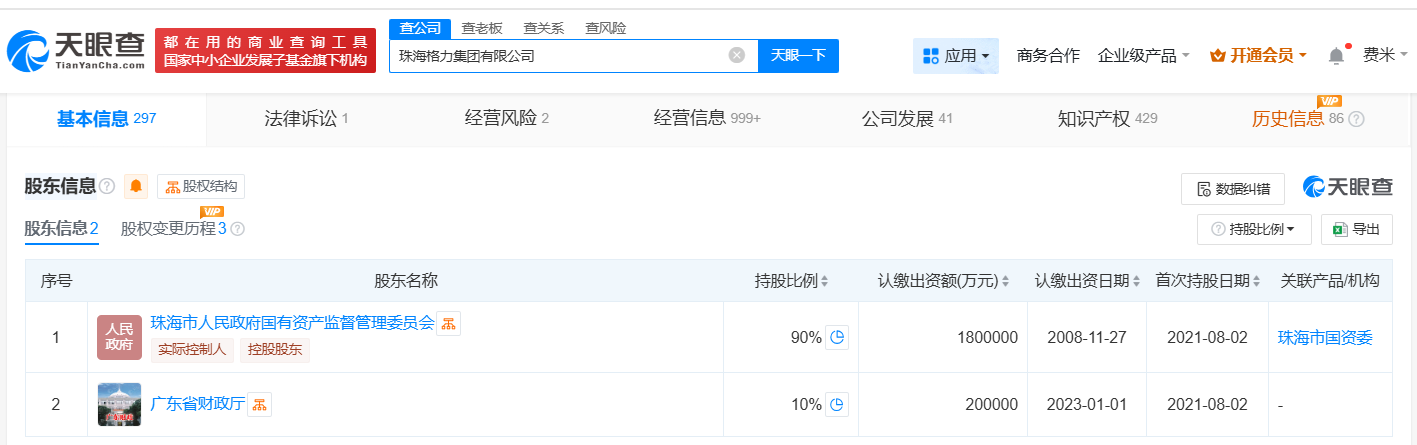Open the 应用 dropdown menu
Screen dimensions: 1417x445
[955, 56]
